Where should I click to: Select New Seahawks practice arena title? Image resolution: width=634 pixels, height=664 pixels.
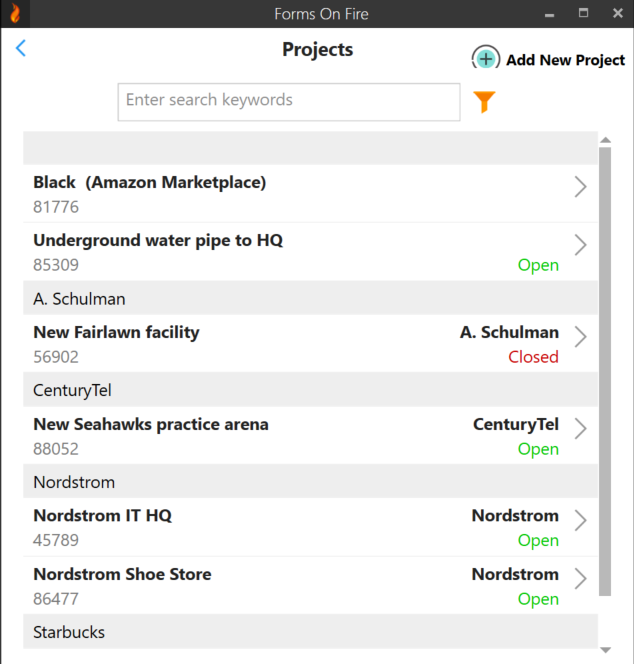tap(151, 424)
